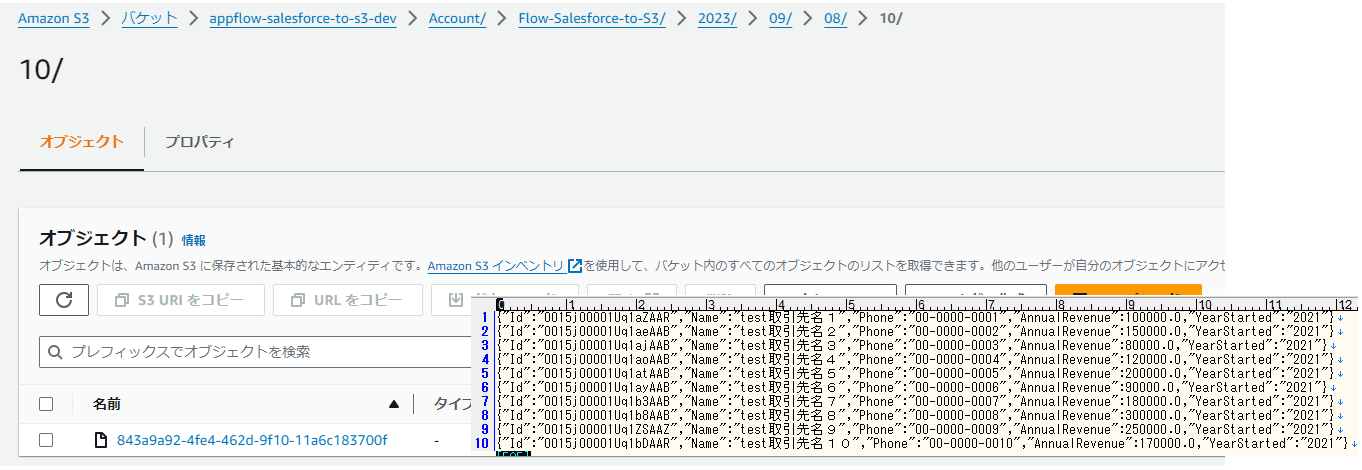Switch to the プロパティ tab
Screen dimensions: 1362x470
(200, 142)
